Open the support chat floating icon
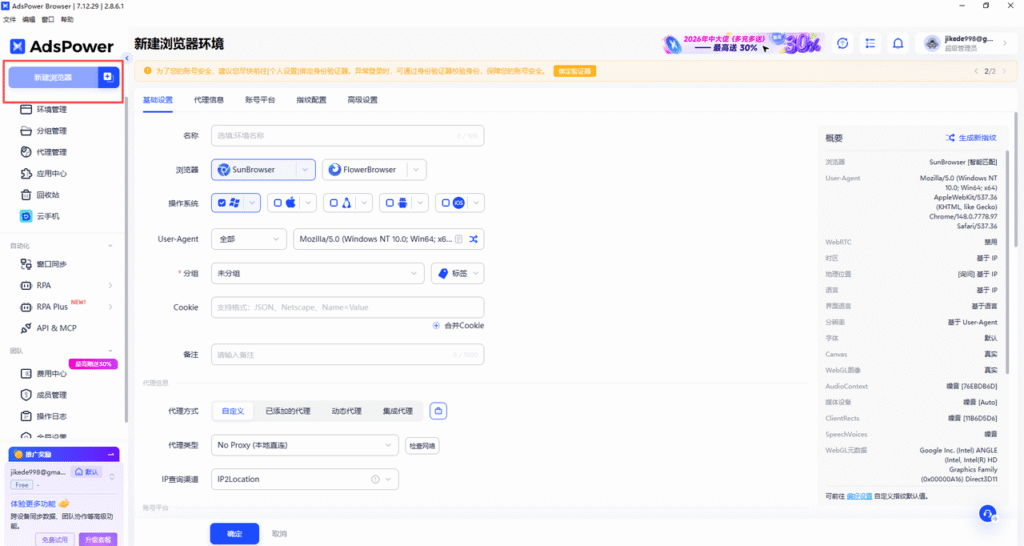The image size is (1024, 546). [x=987, y=514]
